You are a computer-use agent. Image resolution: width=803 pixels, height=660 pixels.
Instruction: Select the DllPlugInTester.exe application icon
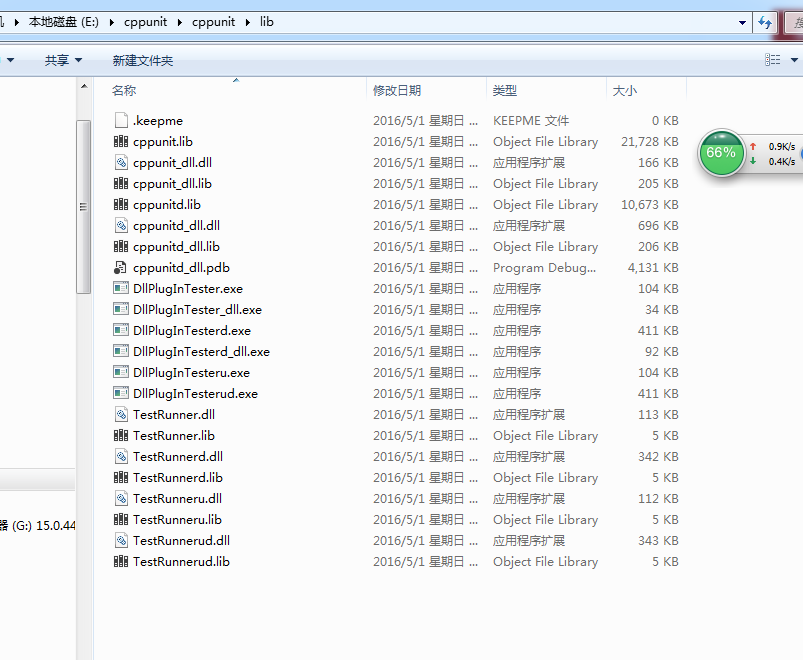click(x=121, y=288)
